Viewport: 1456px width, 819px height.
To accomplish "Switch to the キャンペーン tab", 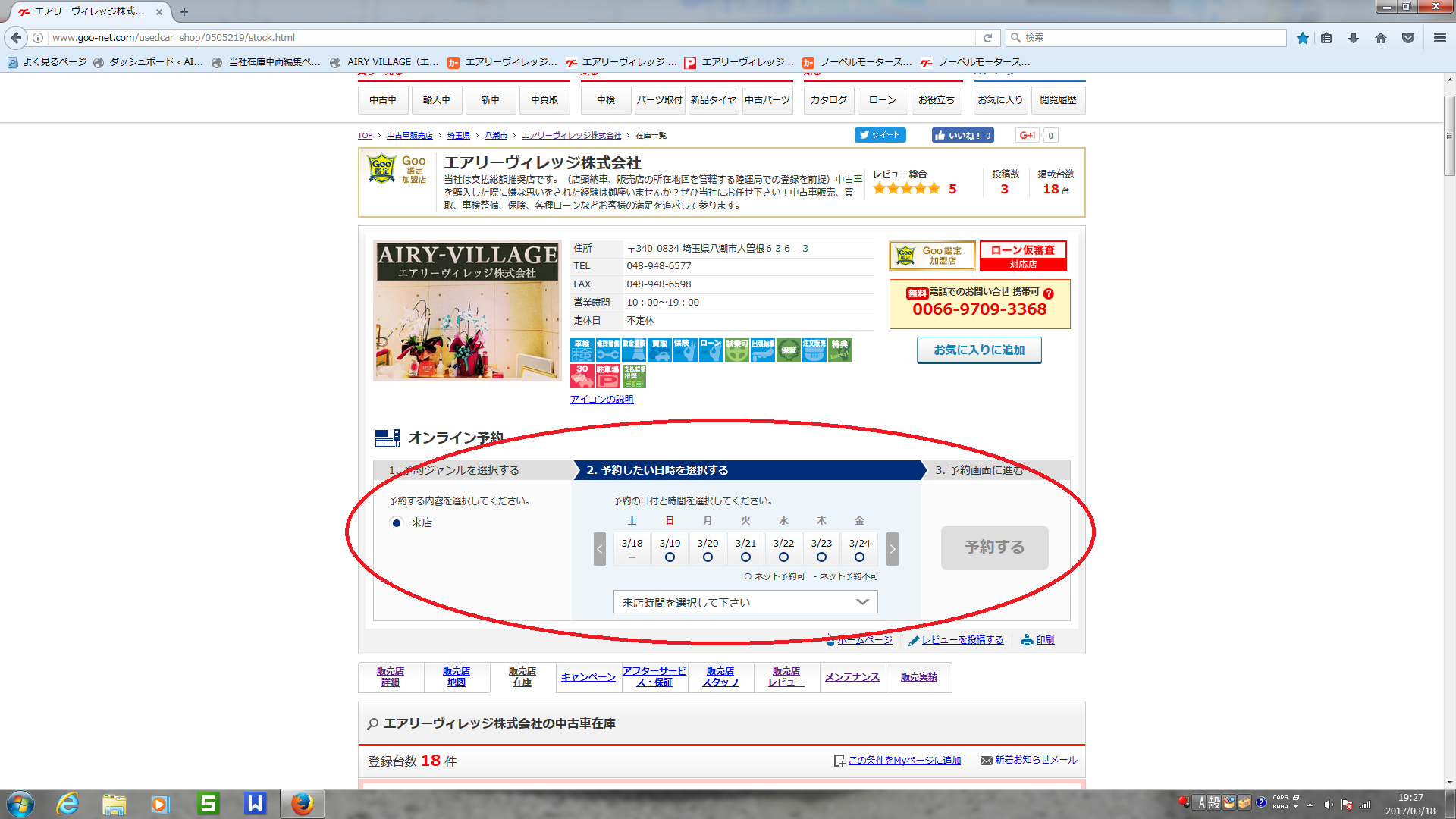I will click(588, 677).
